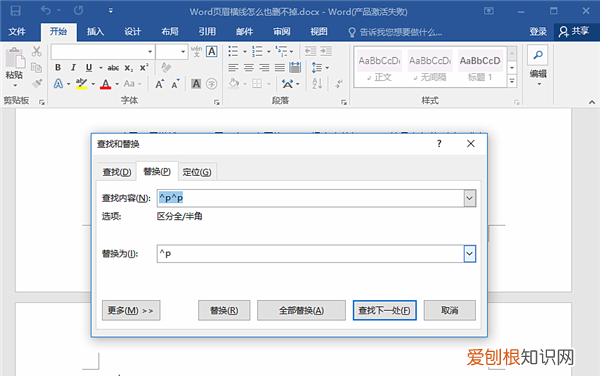Center align text

click(x=249, y=68)
